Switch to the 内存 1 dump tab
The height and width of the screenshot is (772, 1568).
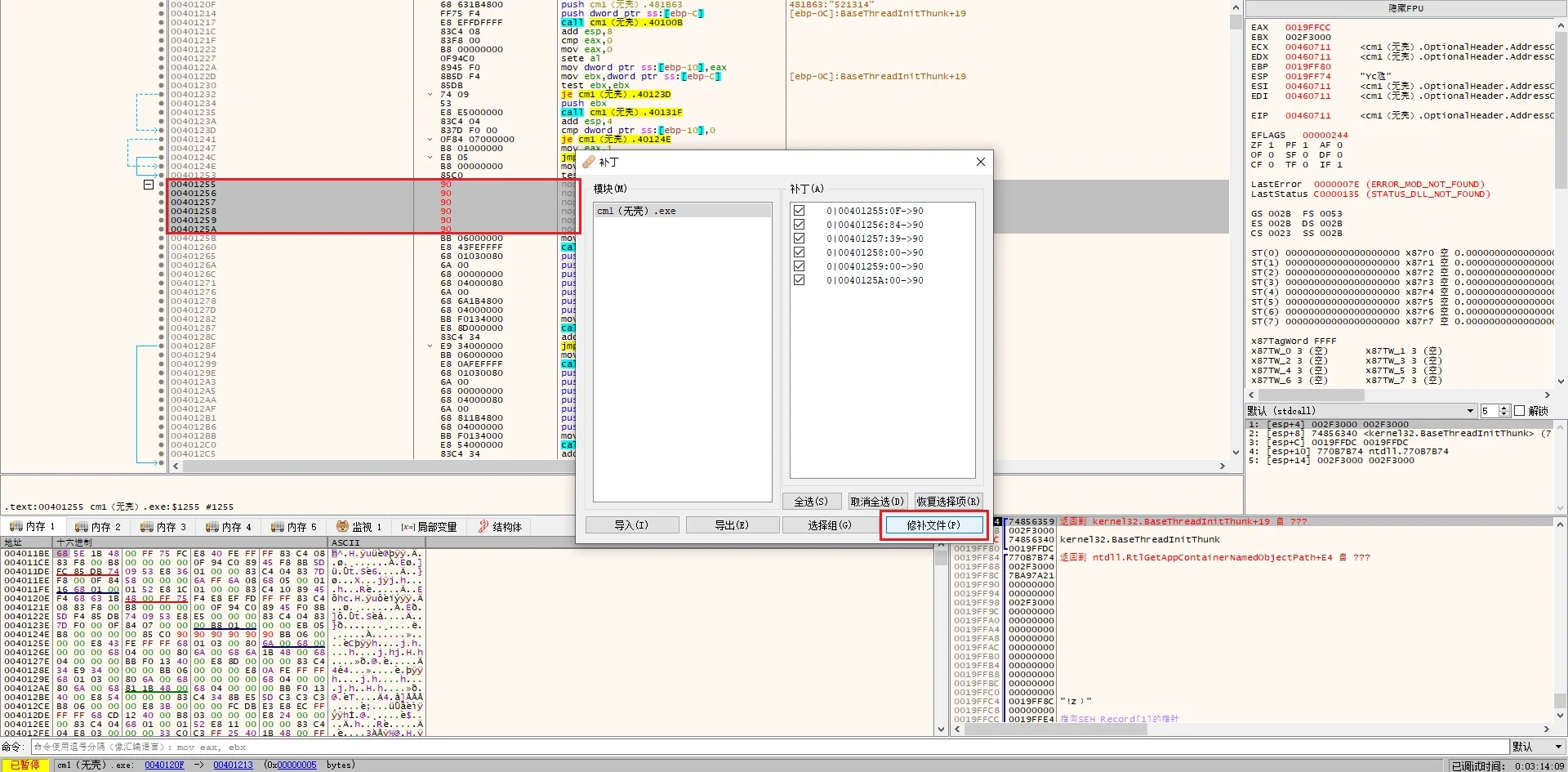point(32,527)
